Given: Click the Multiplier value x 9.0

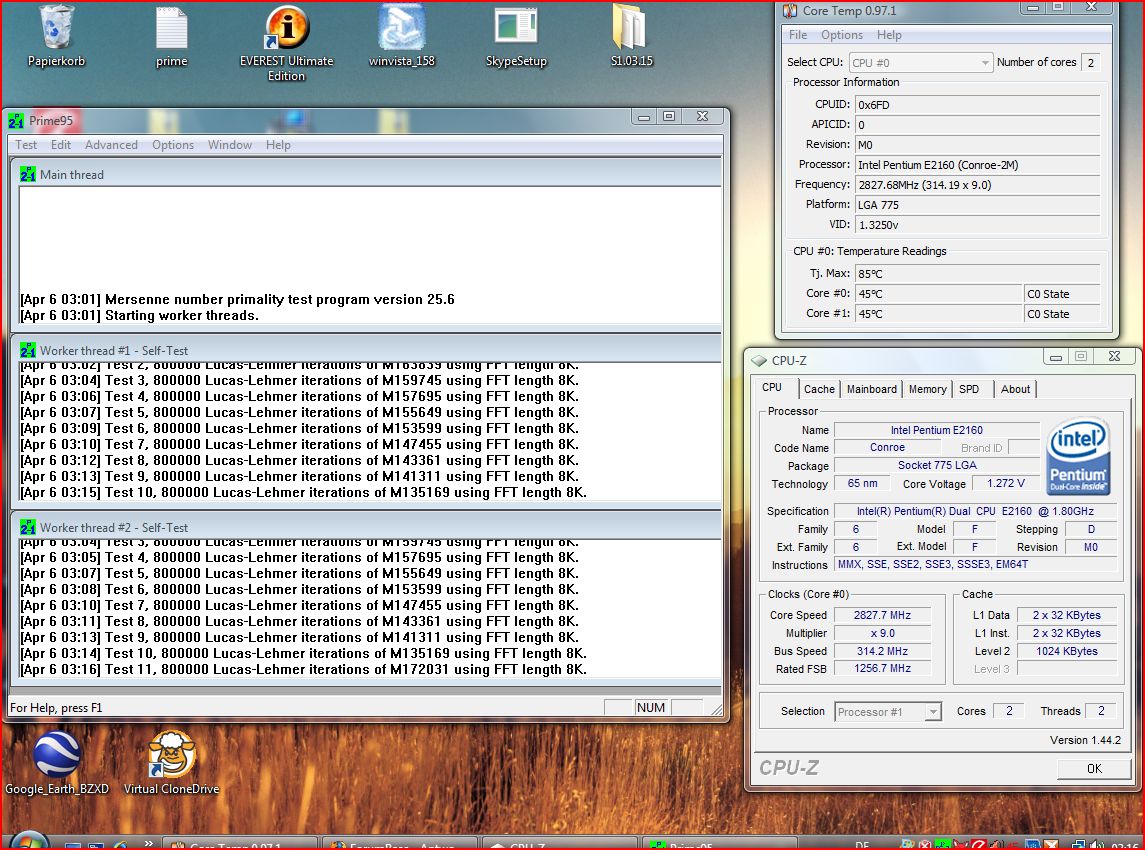Looking at the screenshot, I should [x=882, y=633].
